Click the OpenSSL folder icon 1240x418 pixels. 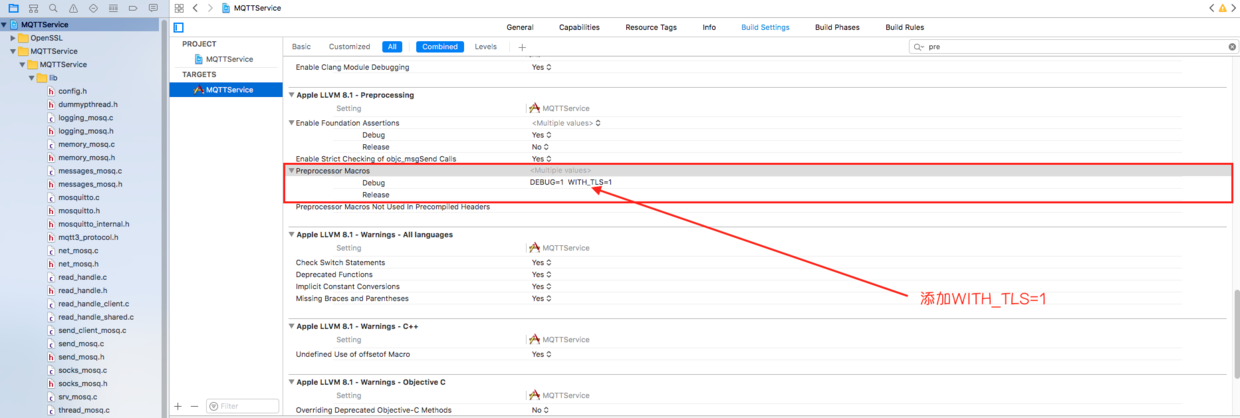23,38
